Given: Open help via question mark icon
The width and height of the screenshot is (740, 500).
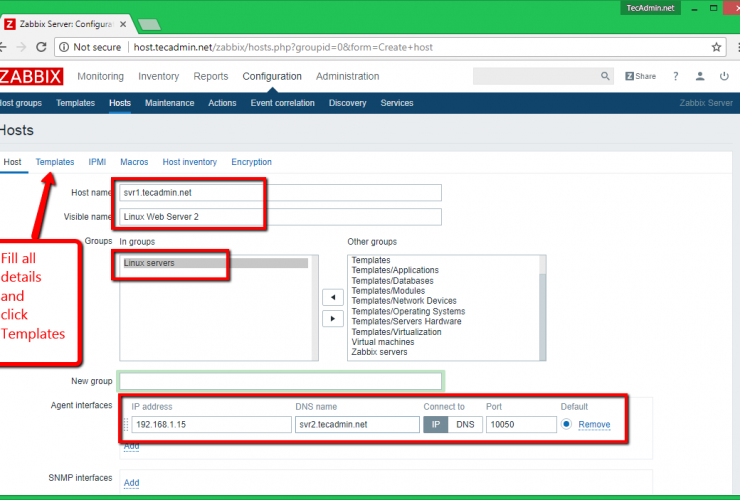Looking at the screenshot, I should pyautogui.click(x=676, y=76).
